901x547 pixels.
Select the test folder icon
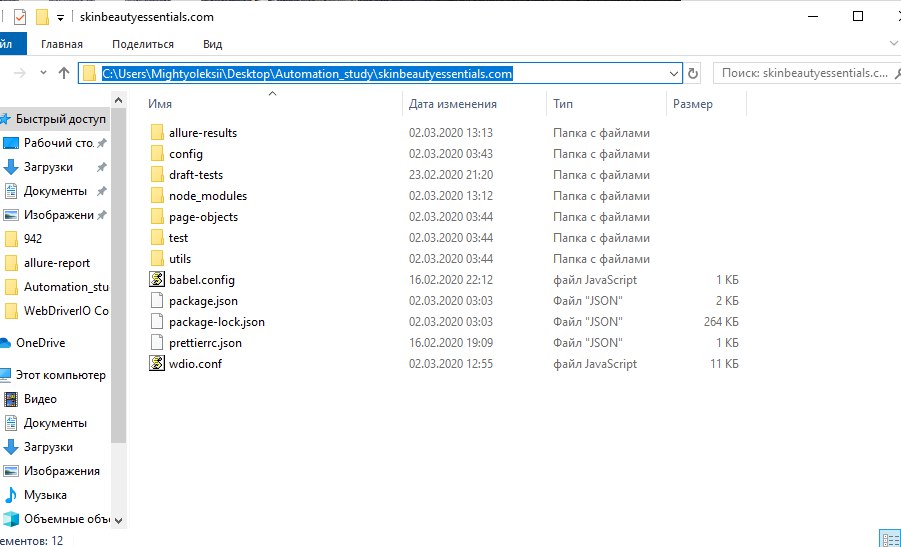click(157, 238)
